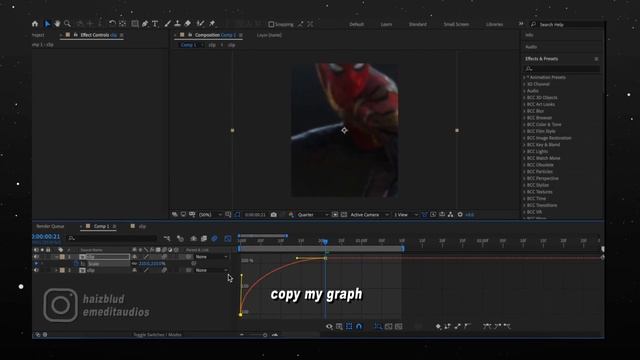Open Active Camera dropdown

pos(369,215)
